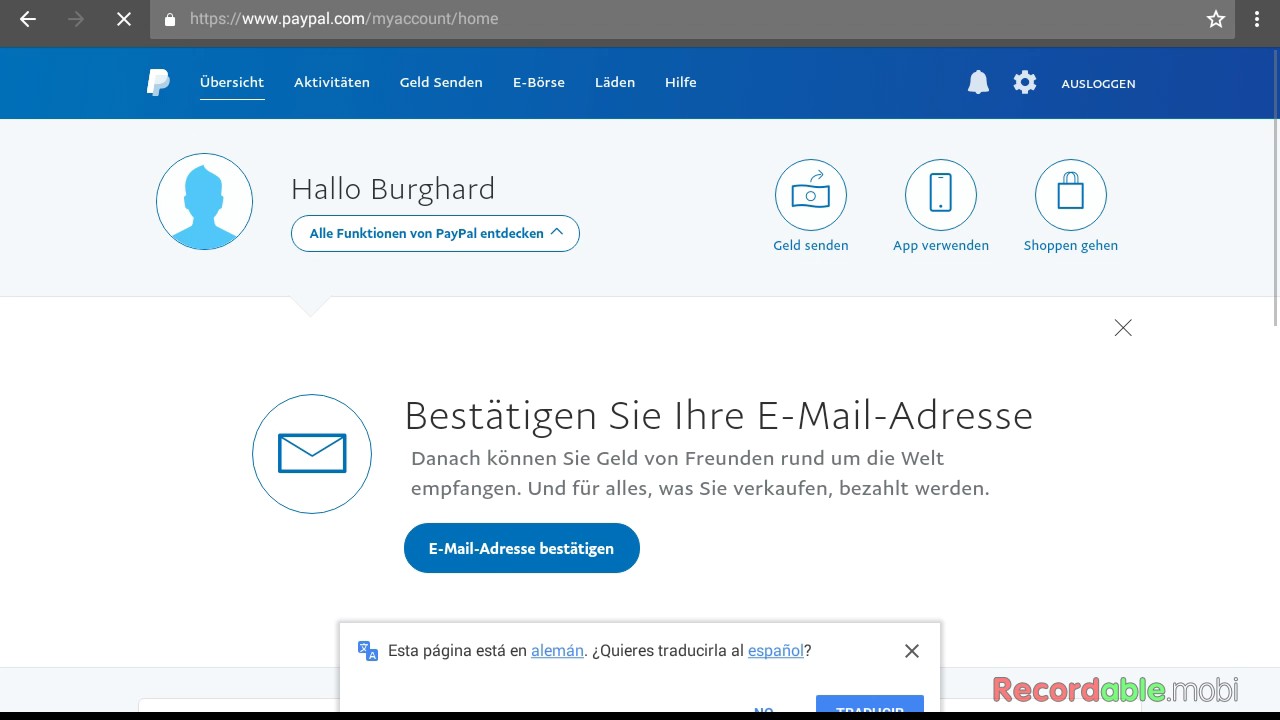Click heading Bestätigen Sie Ihre E-Mail-Adresse

(x=718, y=416)
